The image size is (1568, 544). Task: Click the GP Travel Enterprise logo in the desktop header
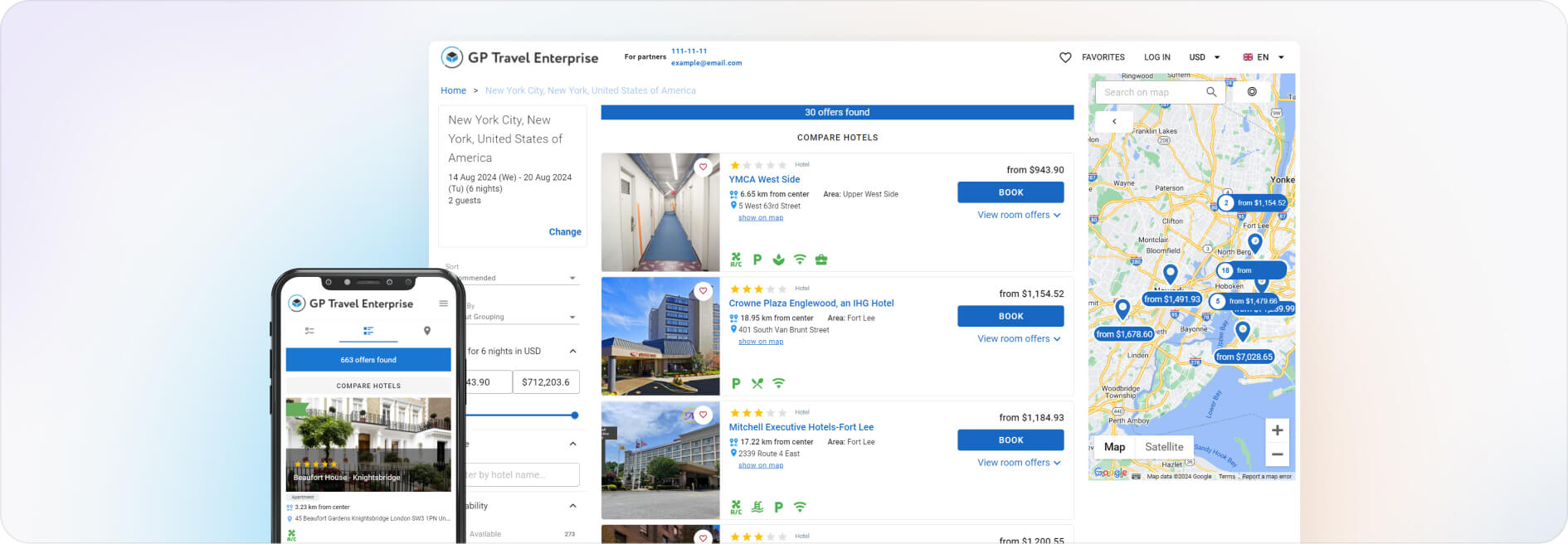519,58
